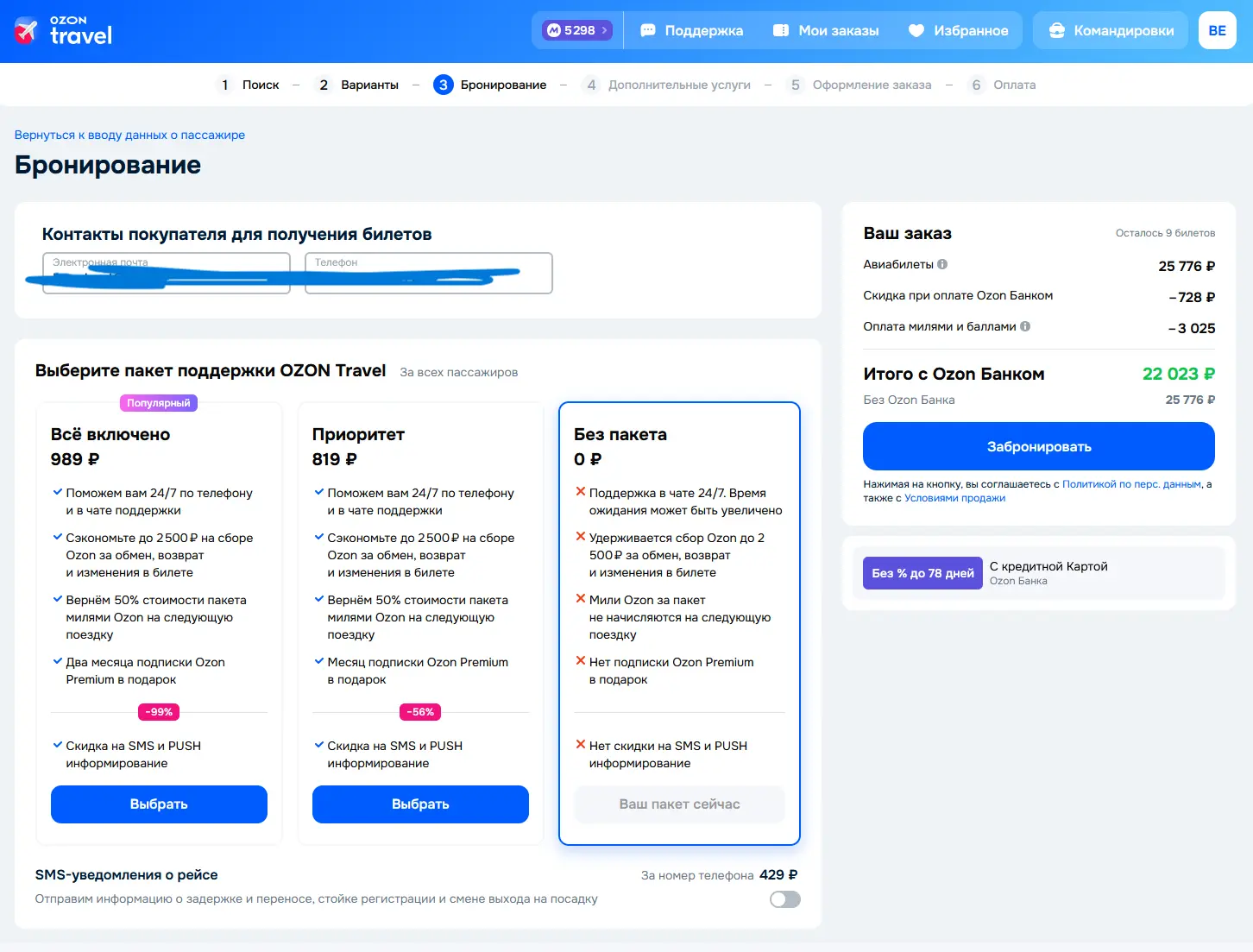The height and width of the screenshot is (952, 1253).
Task: Click info icon next to Авиабилеты
Action: coord(942,265)
